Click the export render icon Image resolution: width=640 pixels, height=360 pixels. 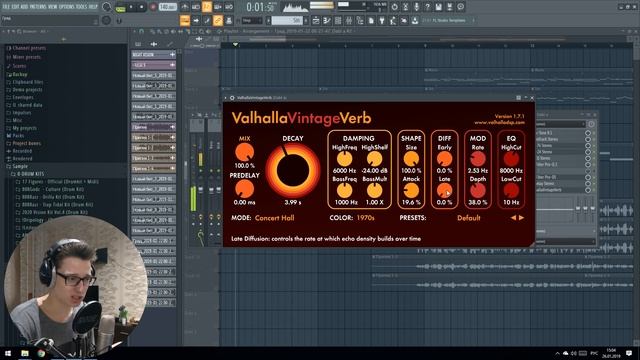[x=449, y=7]
